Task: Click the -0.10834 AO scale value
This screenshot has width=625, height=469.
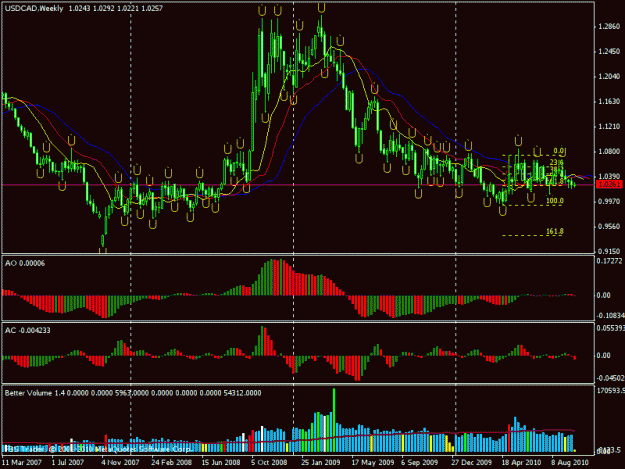Action: coord(610,316)
